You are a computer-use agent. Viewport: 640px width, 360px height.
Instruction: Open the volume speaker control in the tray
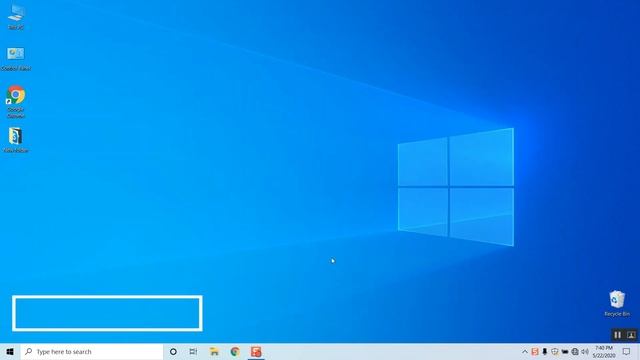(x=585, y=351)
